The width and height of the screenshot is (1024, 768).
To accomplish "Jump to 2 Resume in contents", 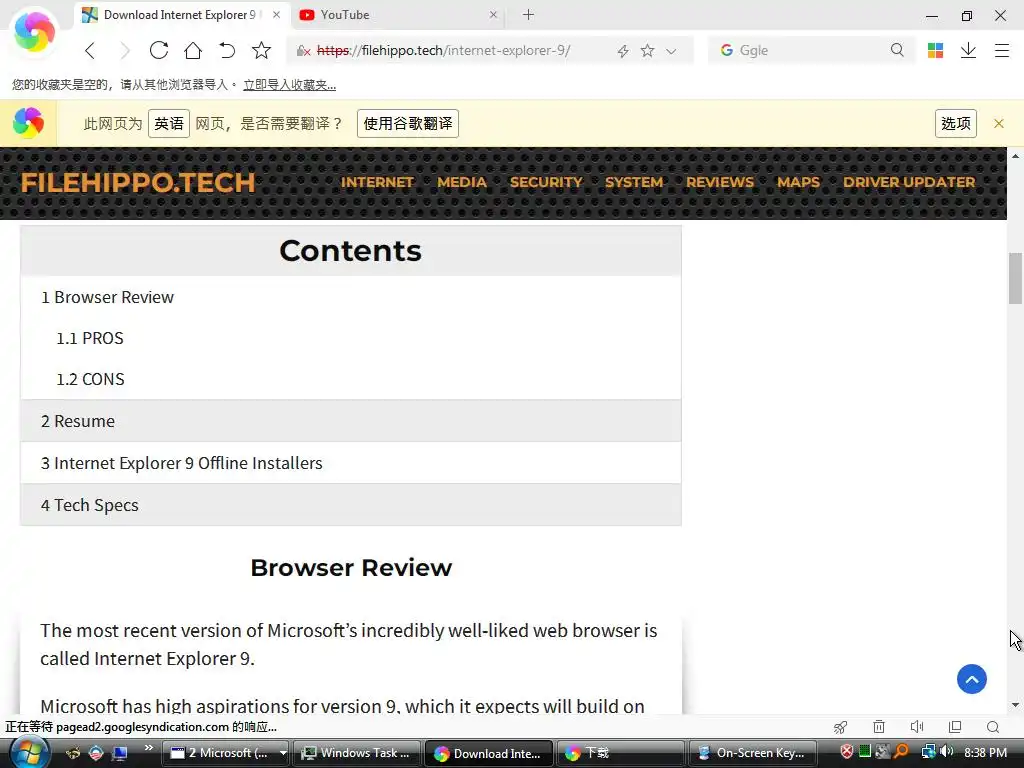I will click(x=78, y=421).
